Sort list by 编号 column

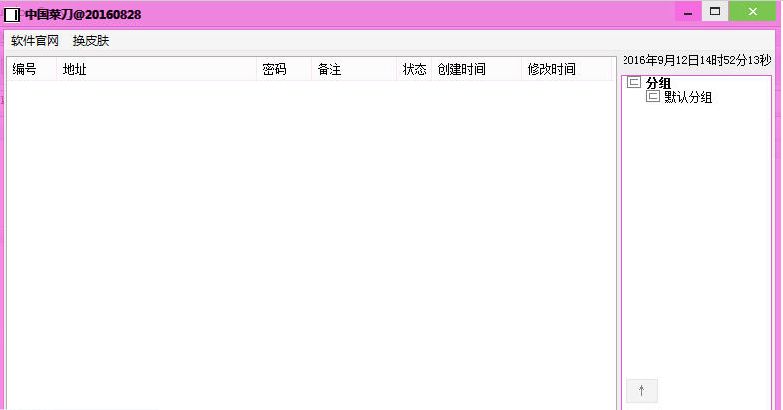pos(25,69)
